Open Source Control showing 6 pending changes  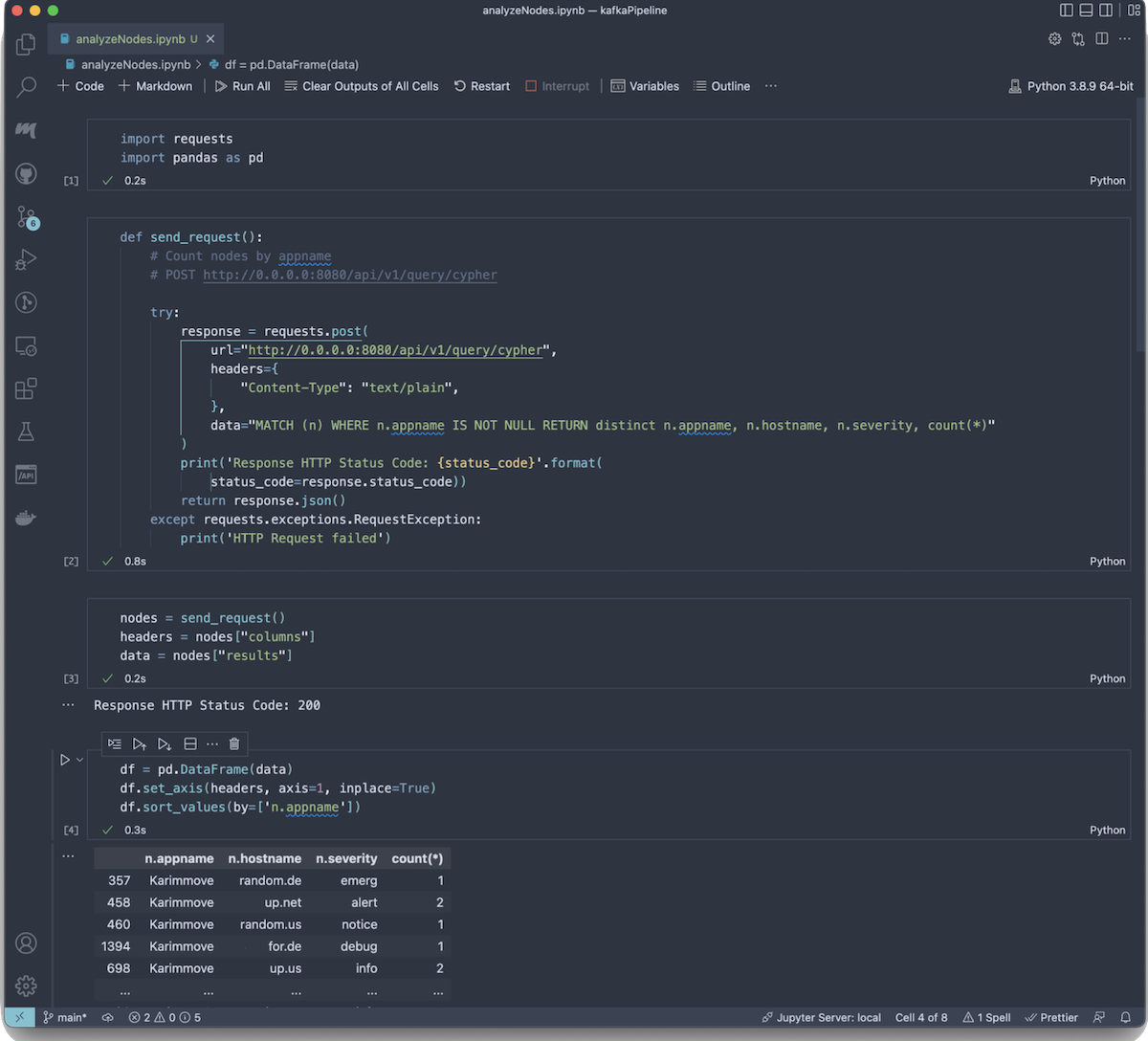26,217
